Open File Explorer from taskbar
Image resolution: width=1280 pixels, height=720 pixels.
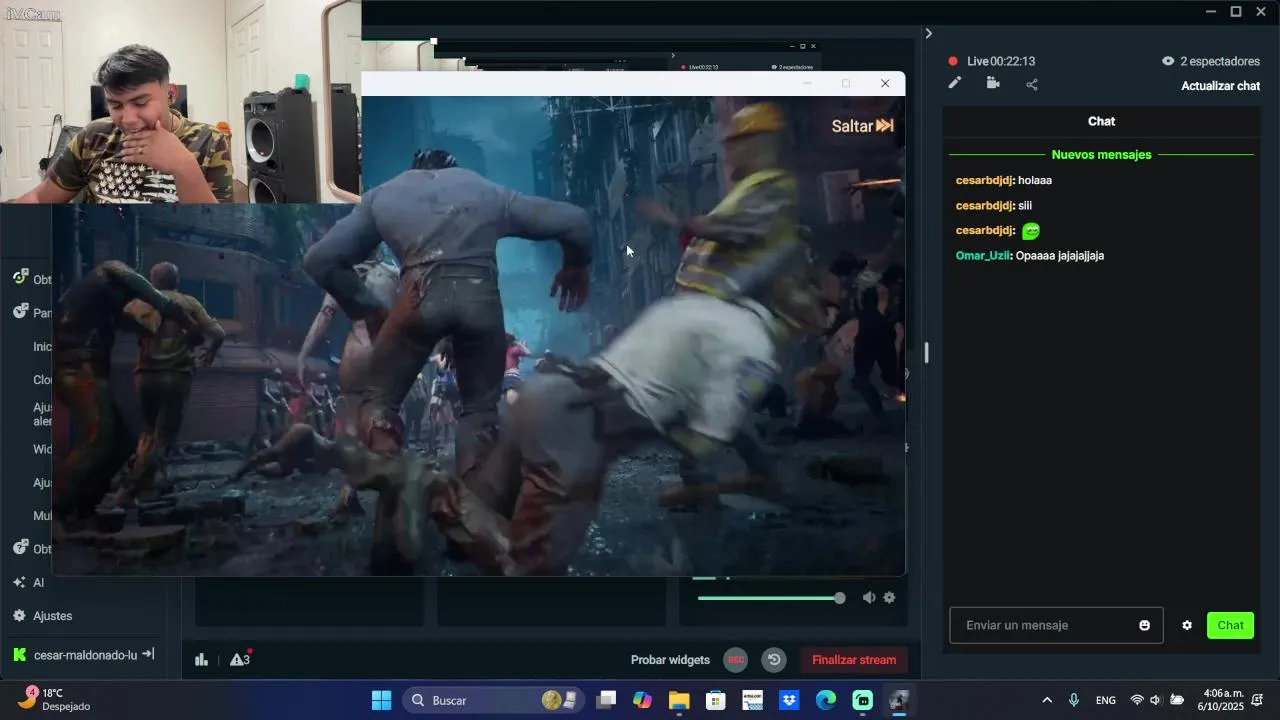click(679, 700)
